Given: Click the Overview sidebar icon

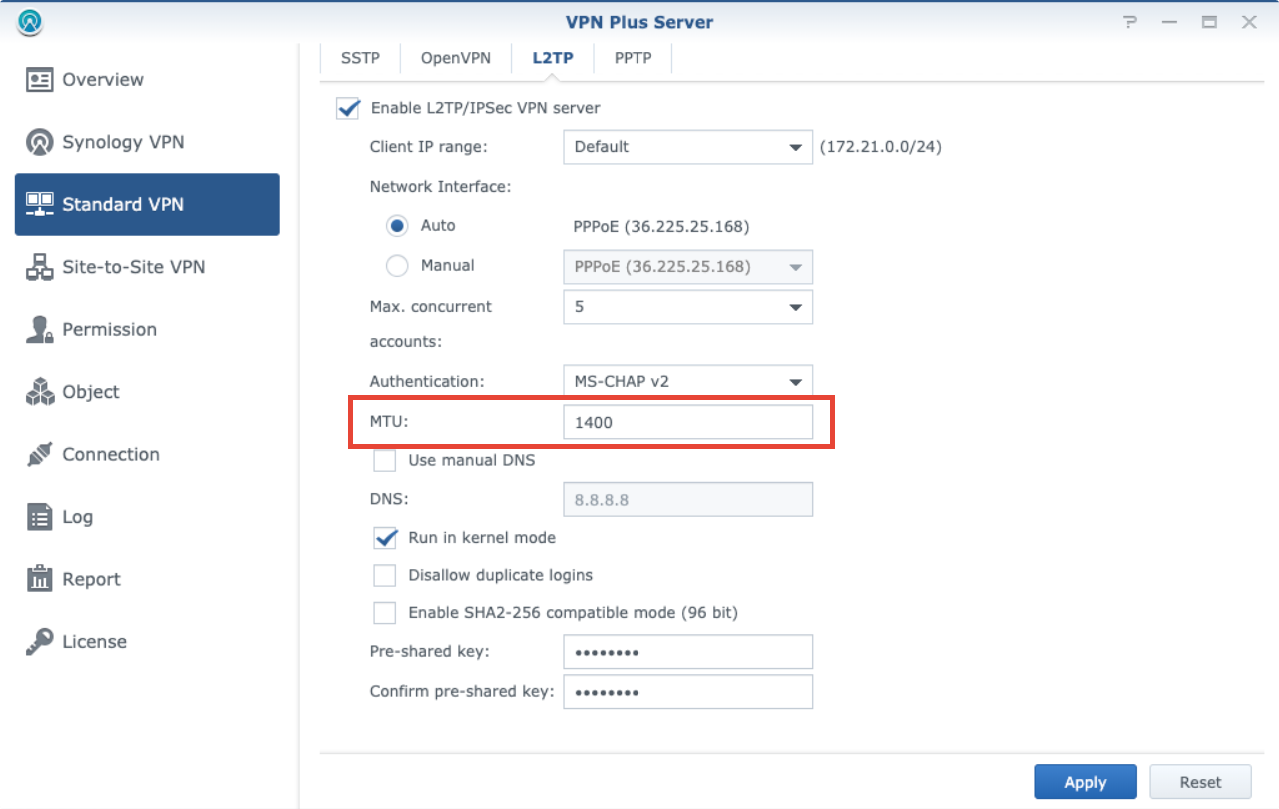Looking at the screenshot, I should [x=39, y=80].
